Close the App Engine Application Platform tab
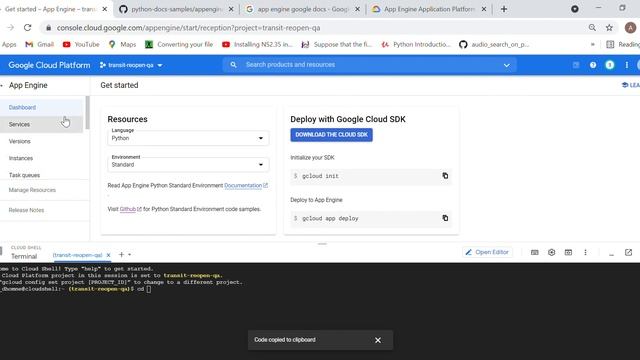Image resolution: width=640 pixels, height=360 pixels. 484,9
